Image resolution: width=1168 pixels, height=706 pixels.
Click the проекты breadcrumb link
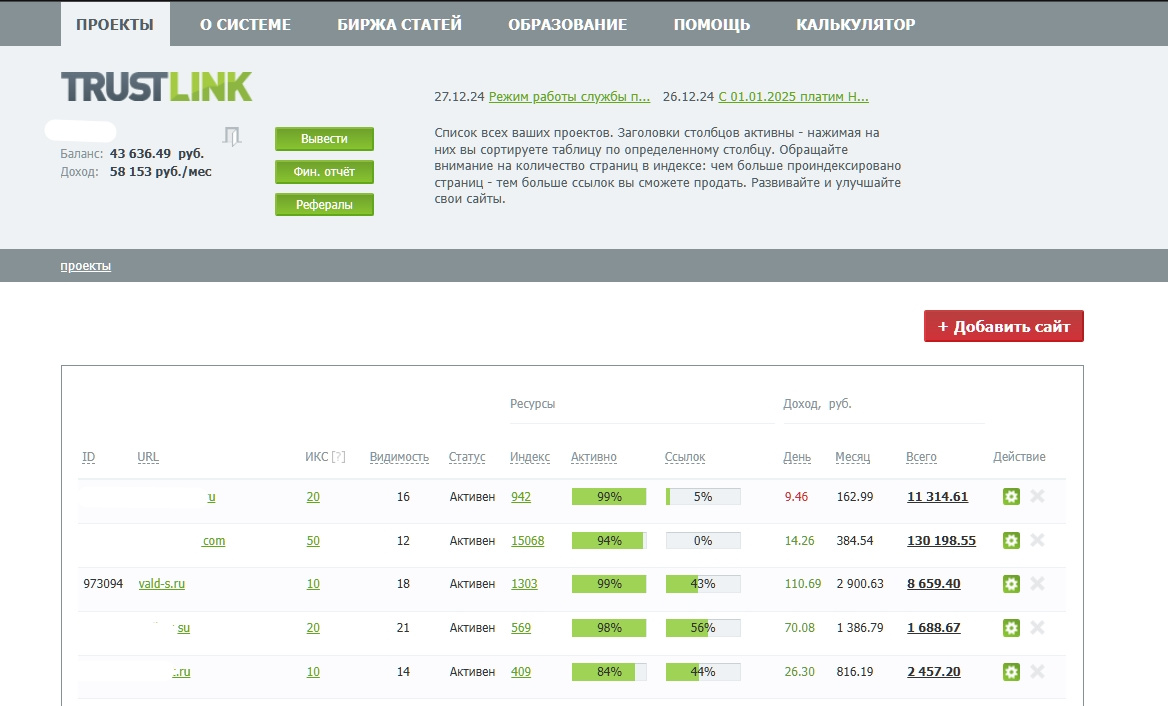86,266
